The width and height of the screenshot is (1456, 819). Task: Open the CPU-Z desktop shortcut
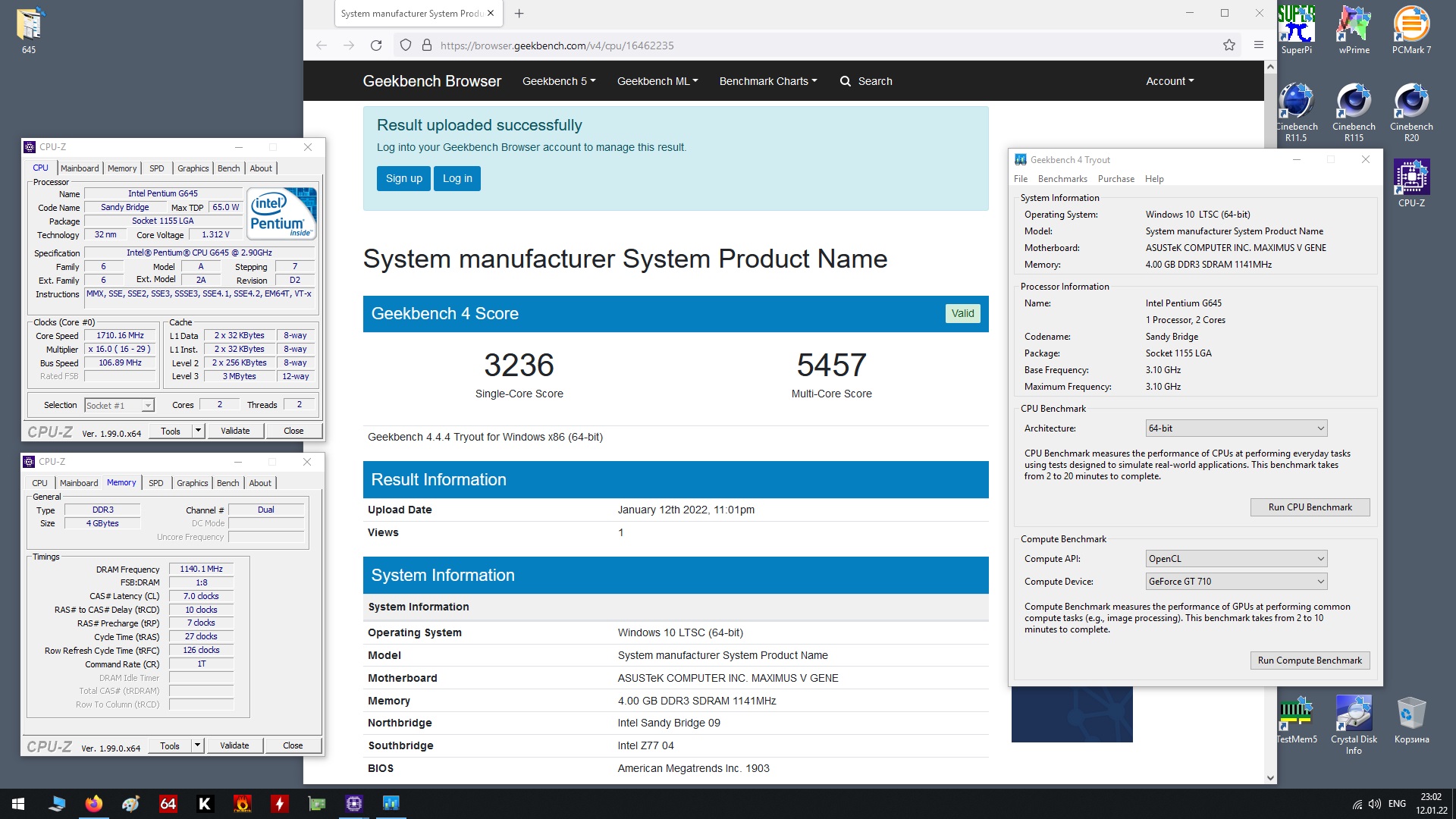1411,183
